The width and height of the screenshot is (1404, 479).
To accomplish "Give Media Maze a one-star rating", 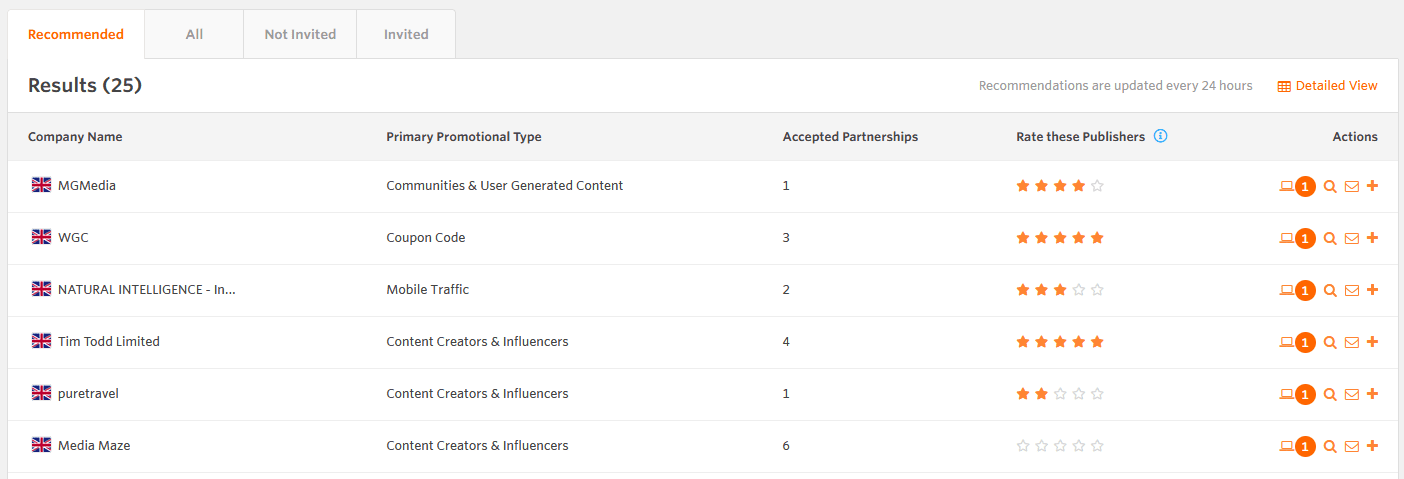I will click(1022, 446).
